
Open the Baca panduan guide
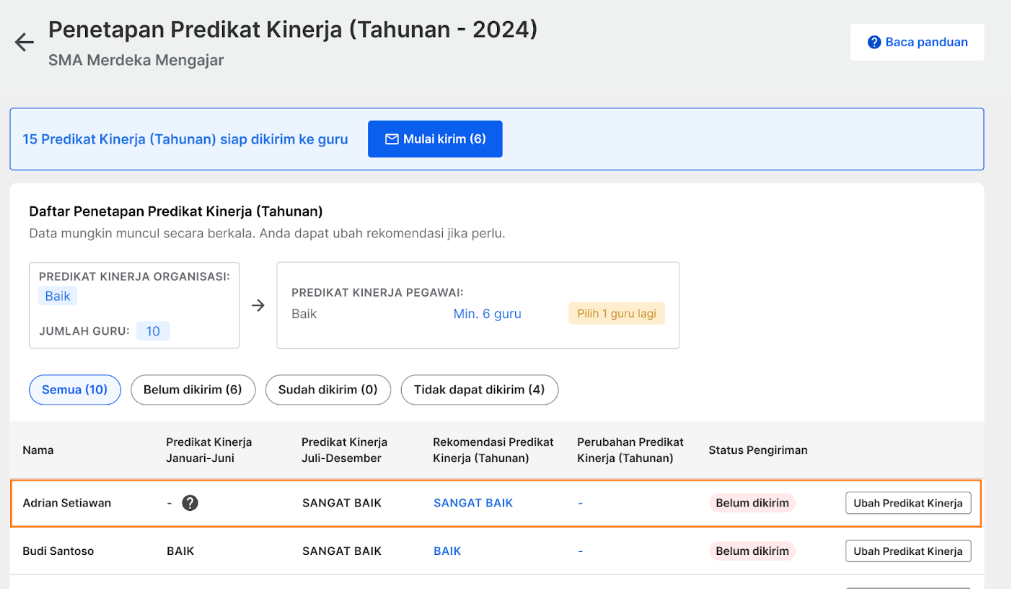(917, 43)
